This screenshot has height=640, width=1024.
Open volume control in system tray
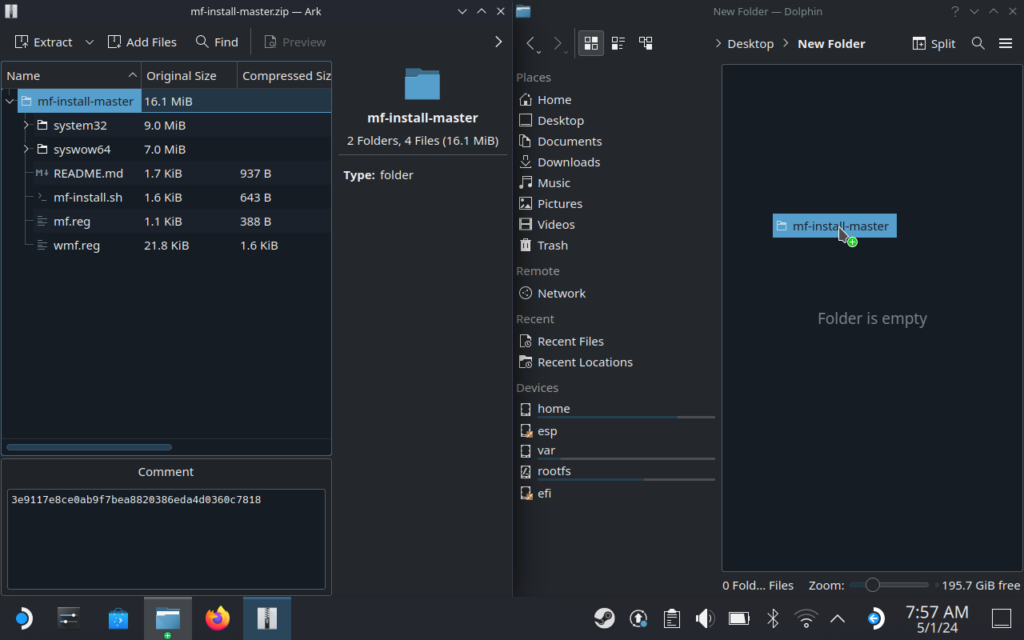tap(705, 618)
